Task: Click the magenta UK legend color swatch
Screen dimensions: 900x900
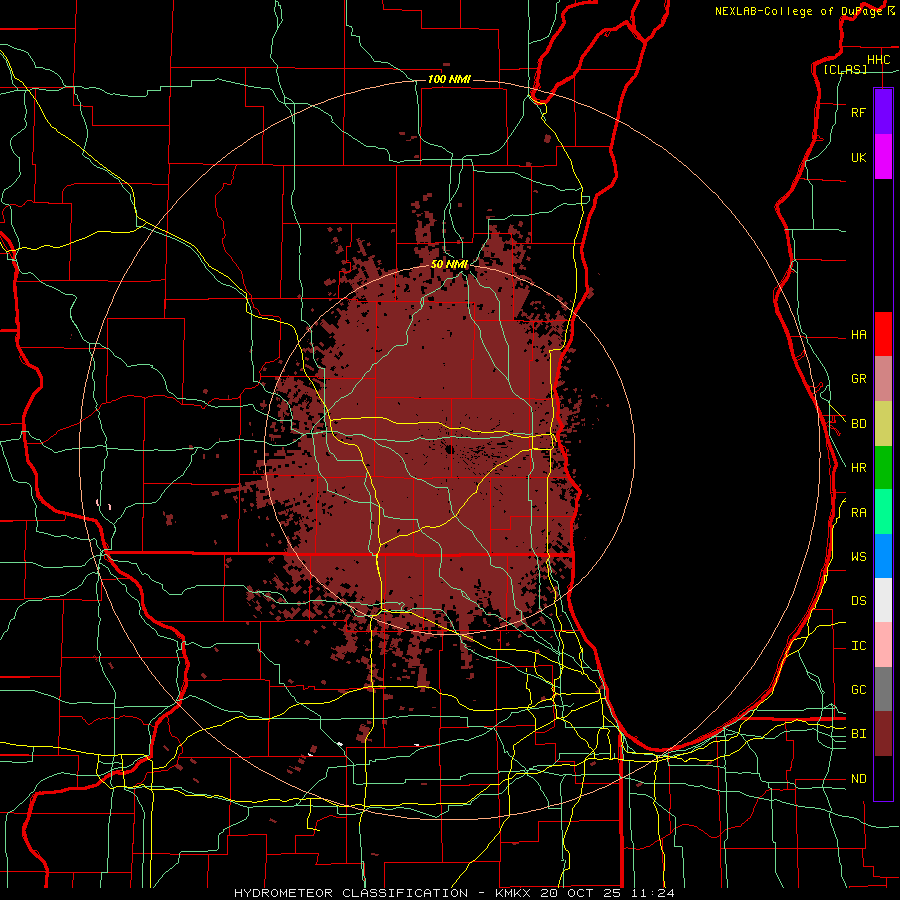Action: 883,157
